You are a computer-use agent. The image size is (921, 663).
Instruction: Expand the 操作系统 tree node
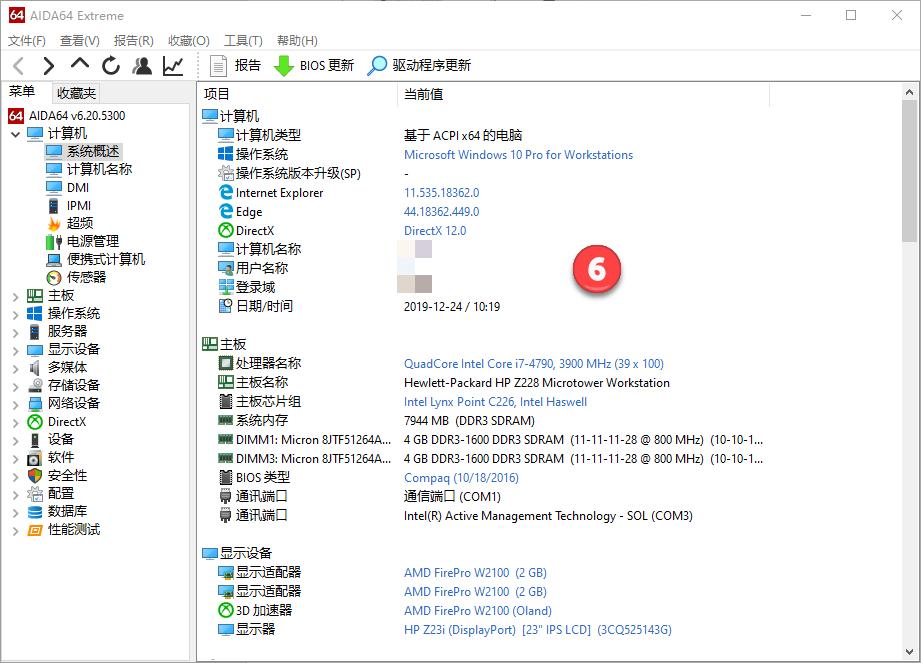[x=15, y=315]
